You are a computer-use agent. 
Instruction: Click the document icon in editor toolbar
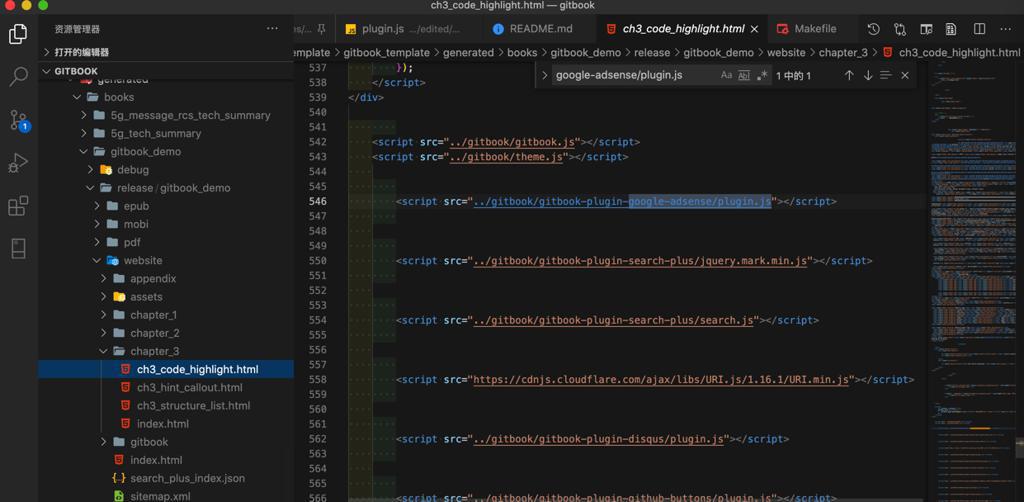952,29
